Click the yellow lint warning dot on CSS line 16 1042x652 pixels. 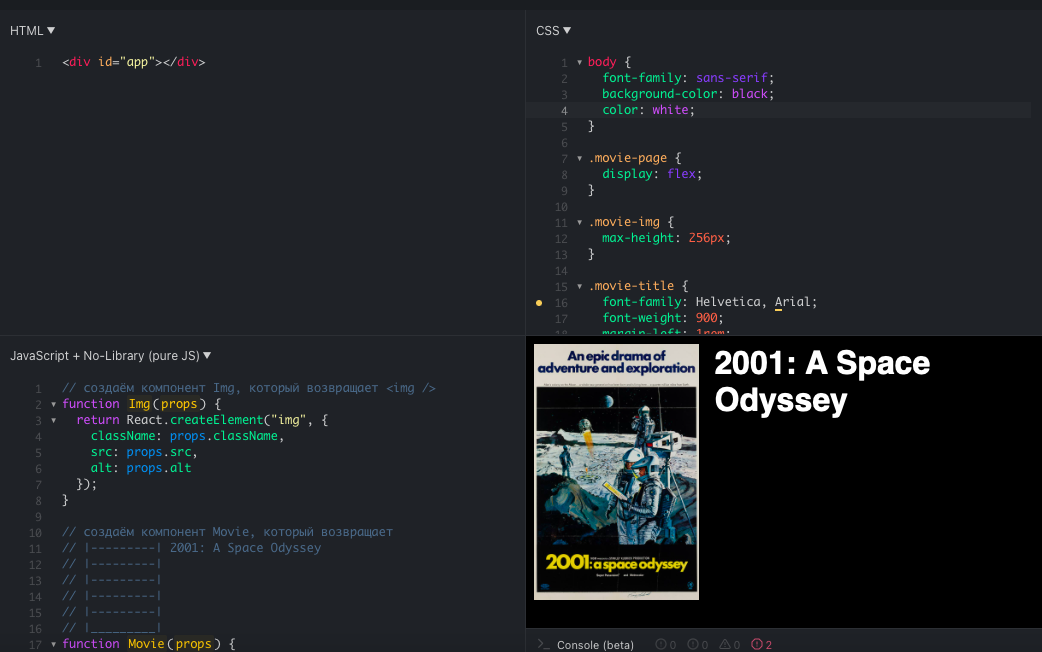point(540,302)
